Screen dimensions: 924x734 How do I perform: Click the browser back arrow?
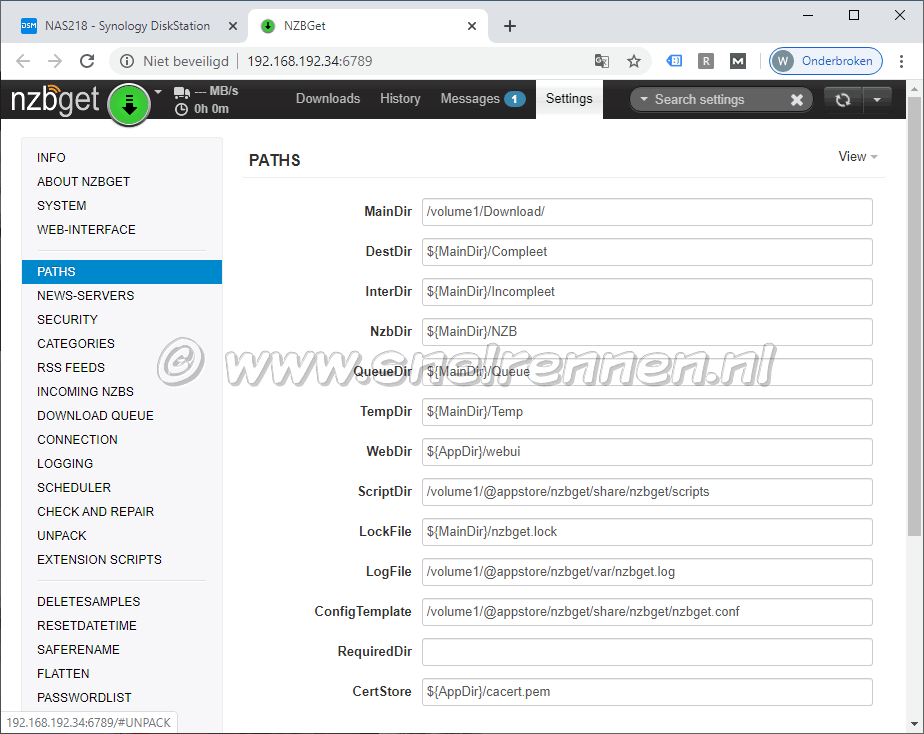coord(23,61)
